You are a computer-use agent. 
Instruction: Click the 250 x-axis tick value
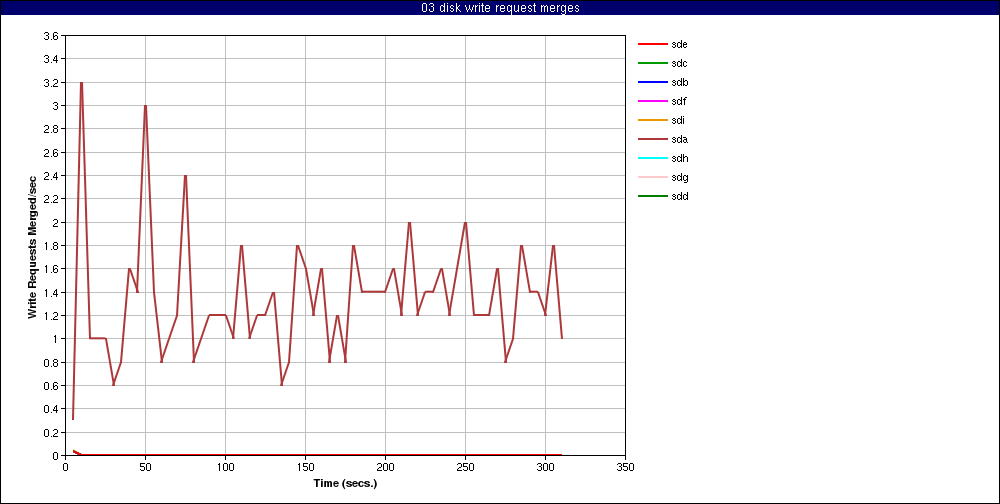click(x=466, y=467)
